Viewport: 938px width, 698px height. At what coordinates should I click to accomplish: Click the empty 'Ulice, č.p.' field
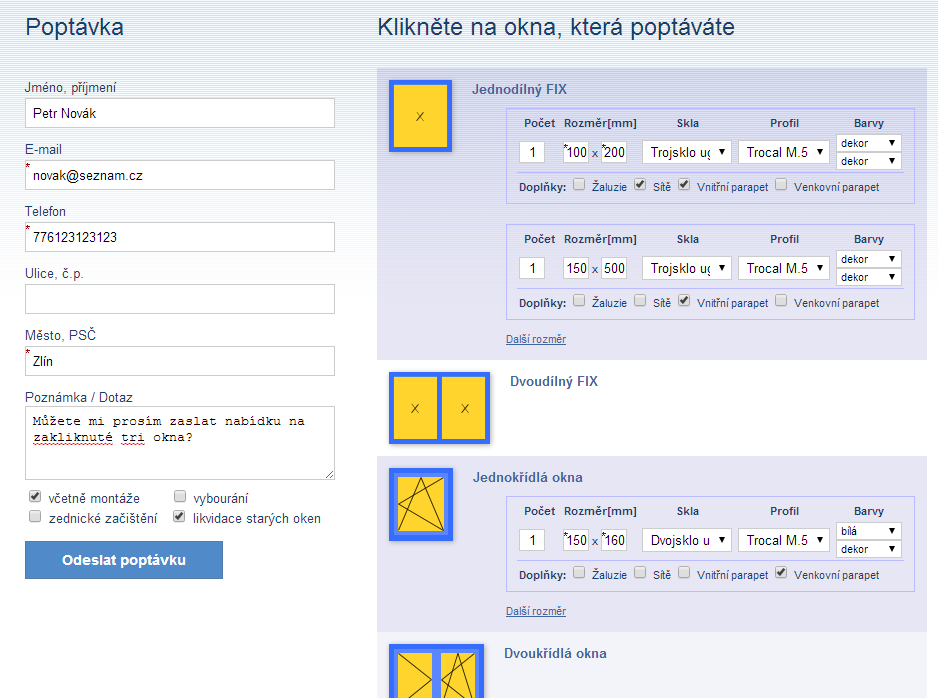click(180, 299)
